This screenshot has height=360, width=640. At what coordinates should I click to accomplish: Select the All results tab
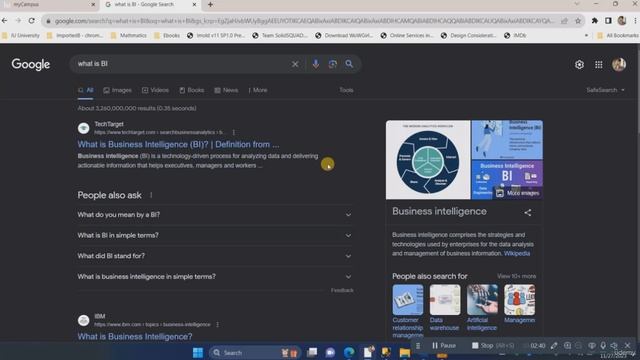(x=86, y=90)
